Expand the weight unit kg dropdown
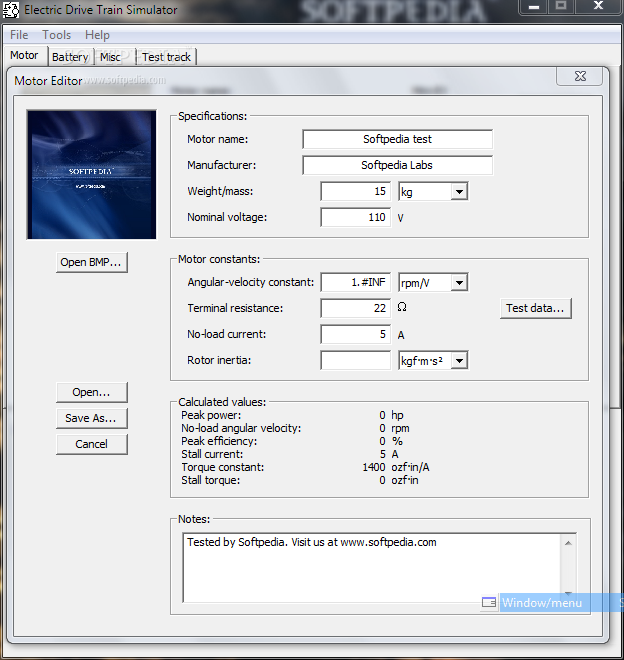The height and width of the screenshot is (660, 624). (x=459, y=192)
